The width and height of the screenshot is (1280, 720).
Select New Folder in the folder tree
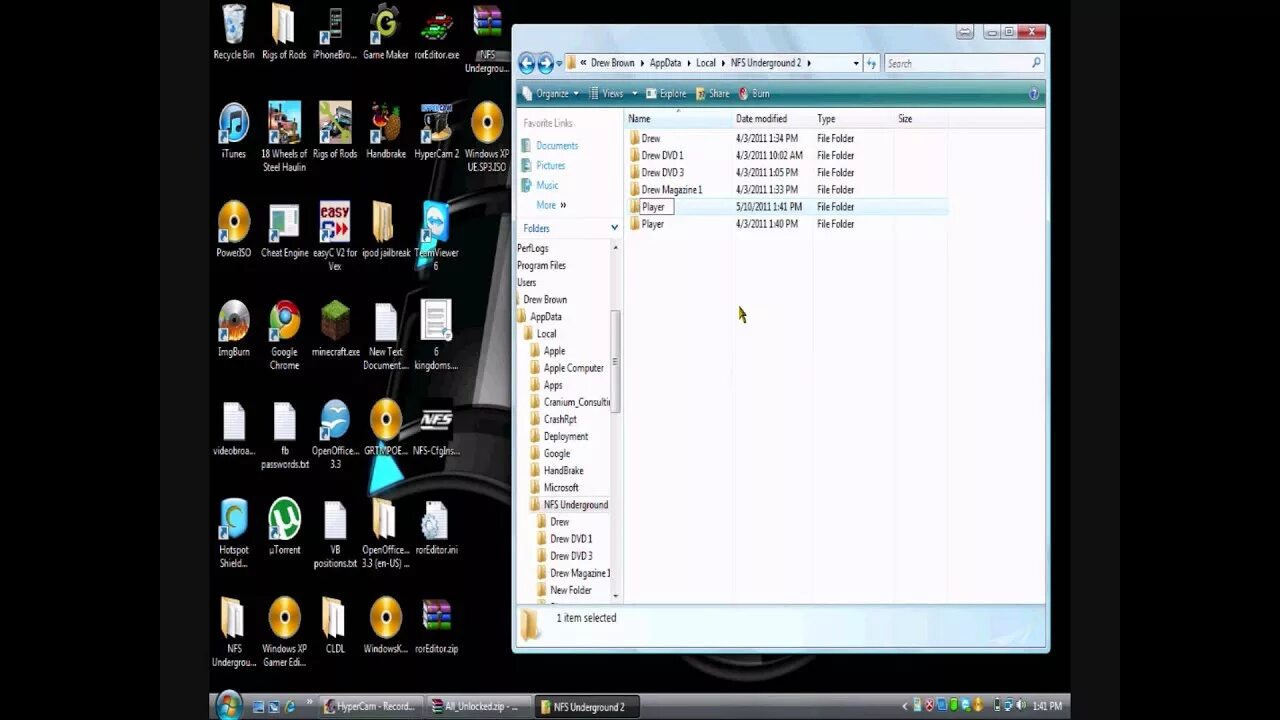[570, 590]
